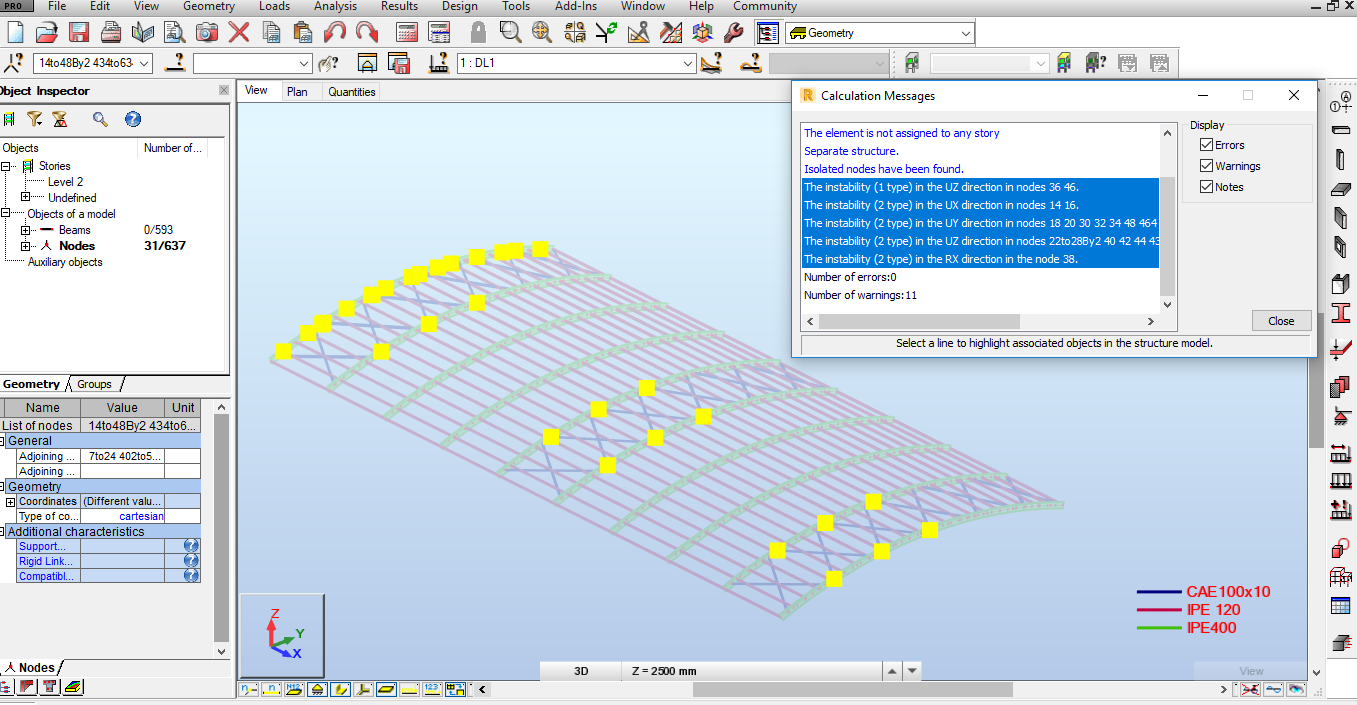Save project with red floppy disk icon
The height and width of the screenshot is (705, 1357).
tap(79, 32)
